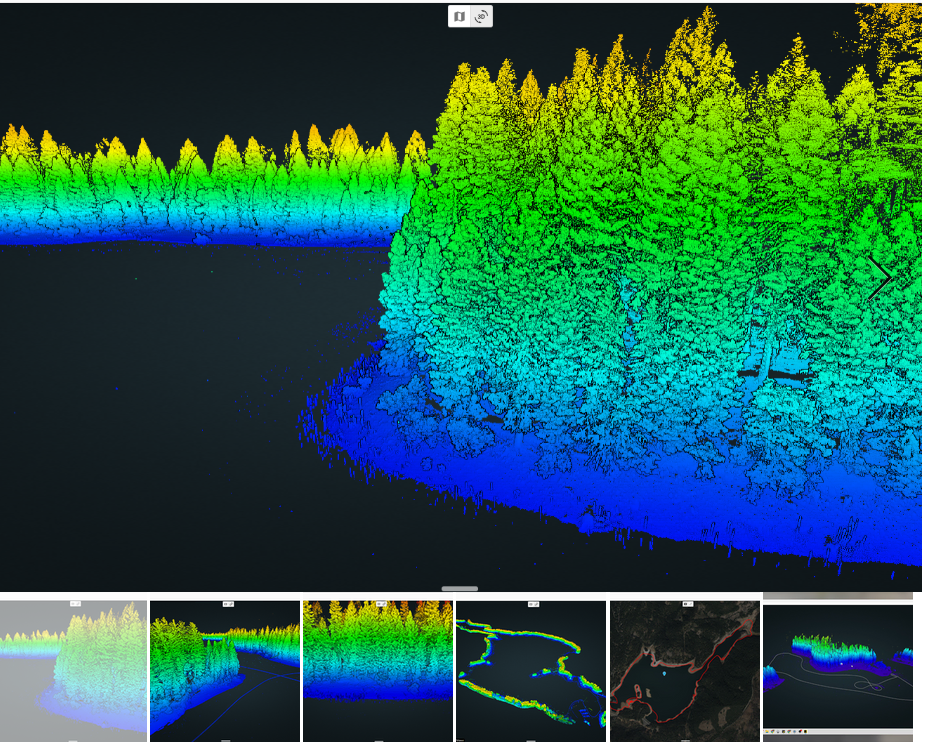This screenshot has width=929, height=742.
Task: Click the corner icon on the contour-outline thumbnail
Action: [x=531, y=605]
